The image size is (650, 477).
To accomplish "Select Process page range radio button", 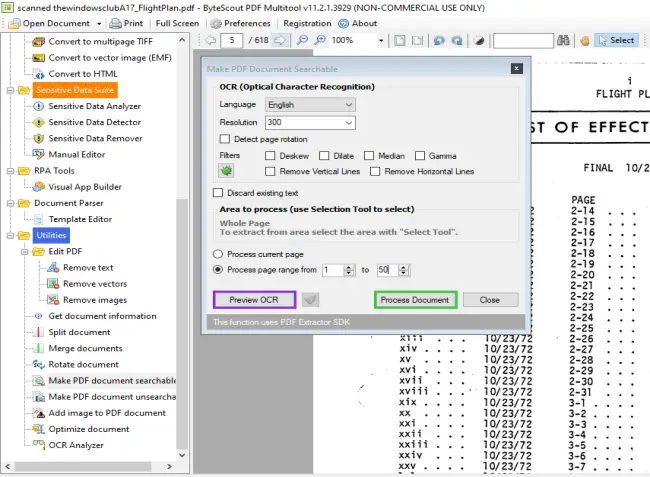I will pyautogui.click(x=218, y=270).
